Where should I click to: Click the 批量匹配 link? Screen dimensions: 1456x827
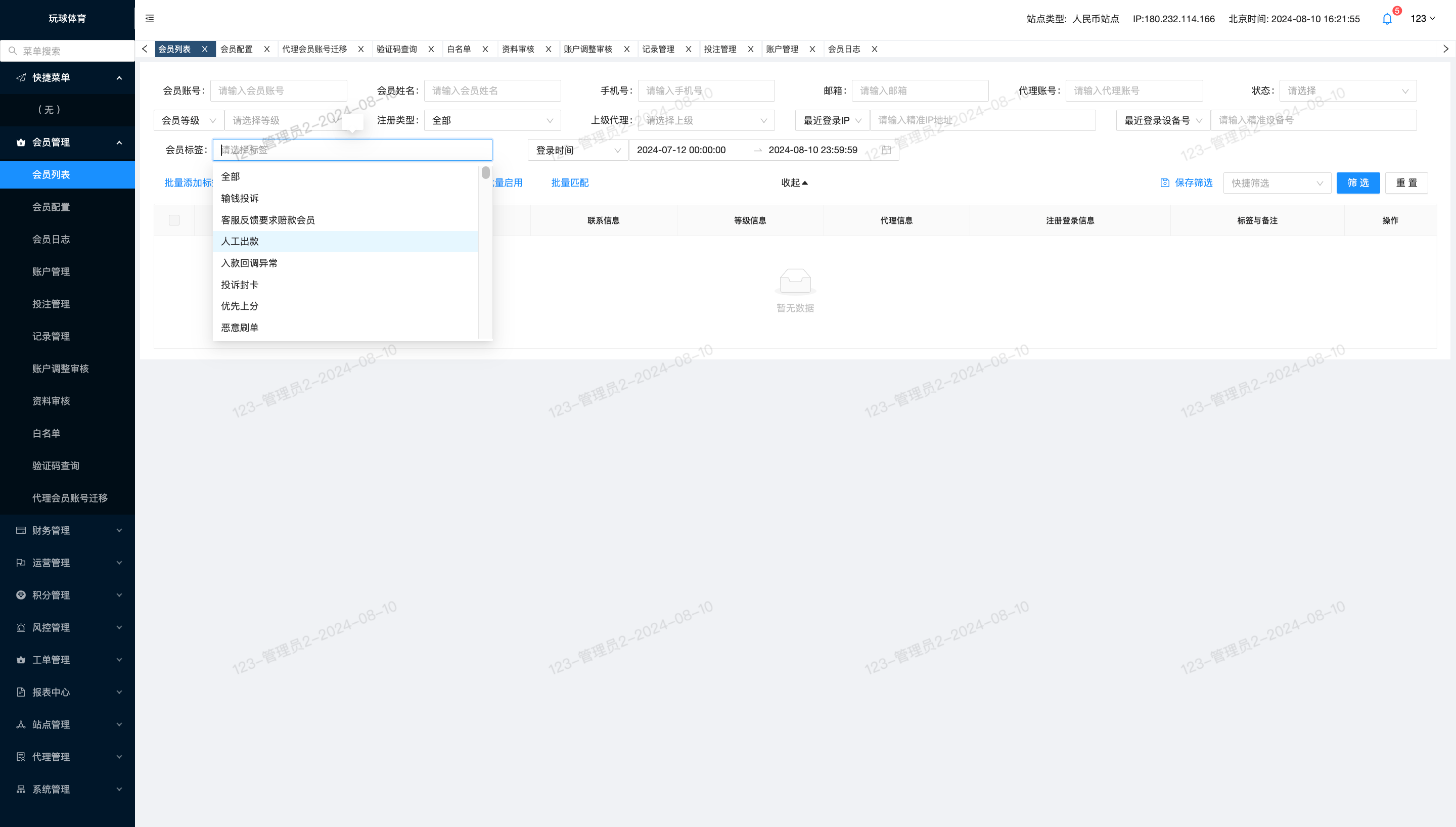point(570,183)
